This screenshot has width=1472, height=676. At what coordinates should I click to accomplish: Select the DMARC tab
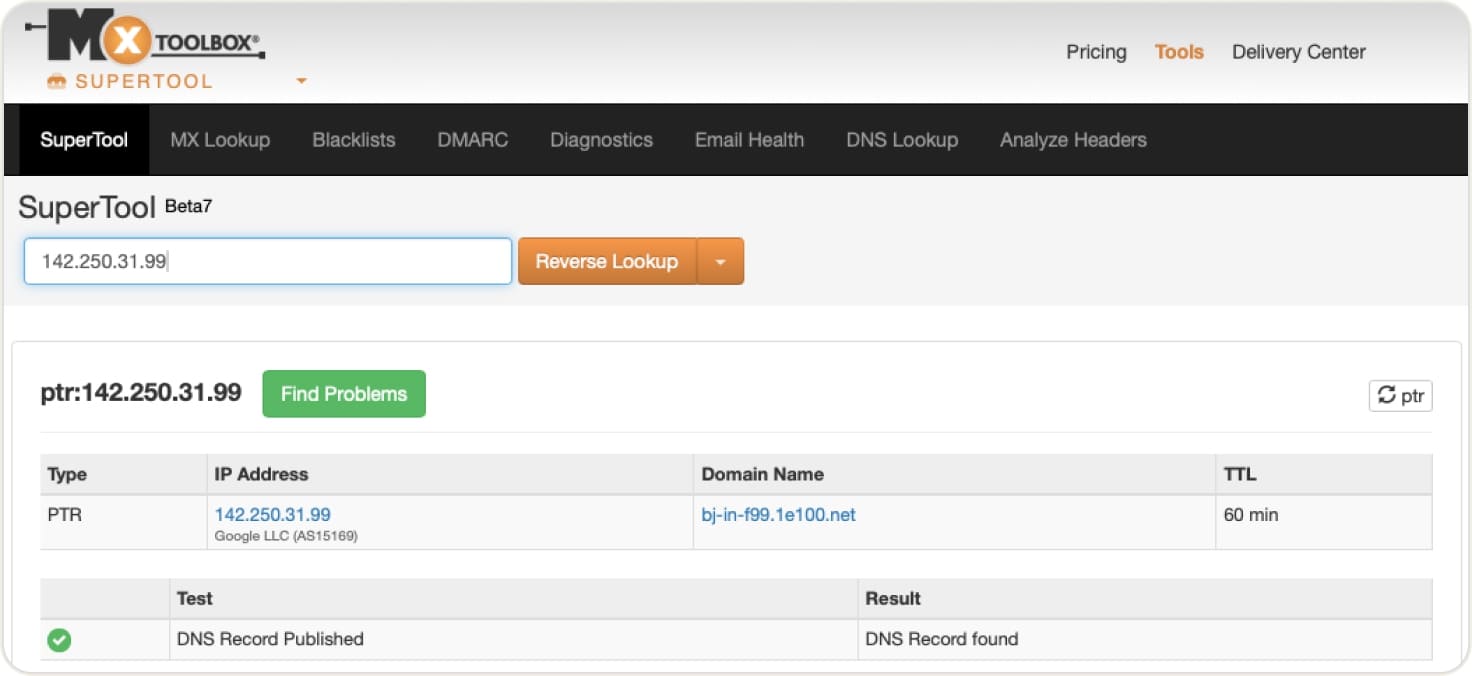(x=472, y=140)
